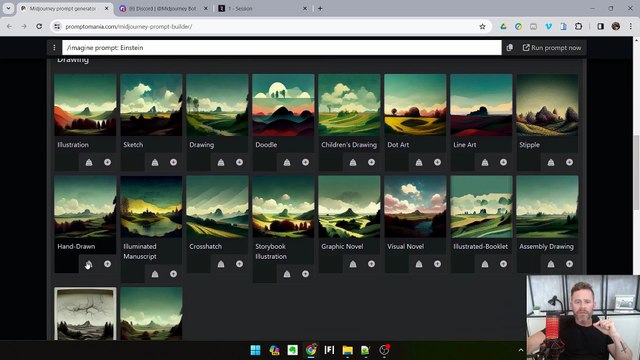640x360 pixels.
Task: Select the Stipple thumbnail image
Action: click(x=547, y=104)
